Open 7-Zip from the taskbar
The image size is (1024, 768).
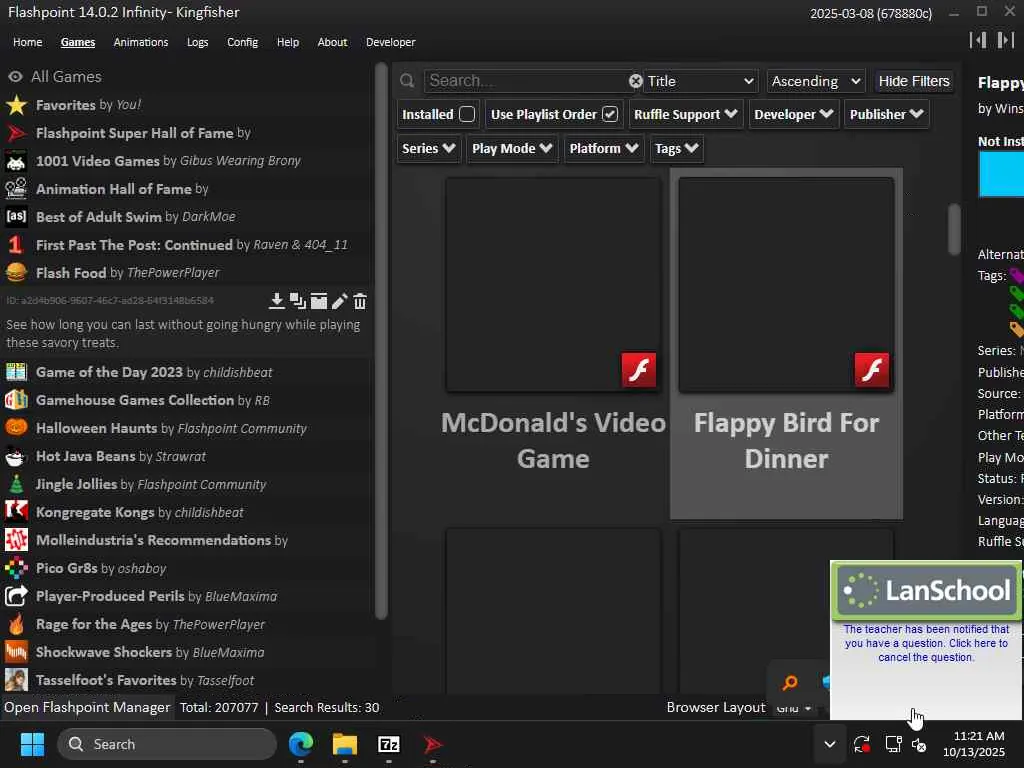tap(389, 744)
